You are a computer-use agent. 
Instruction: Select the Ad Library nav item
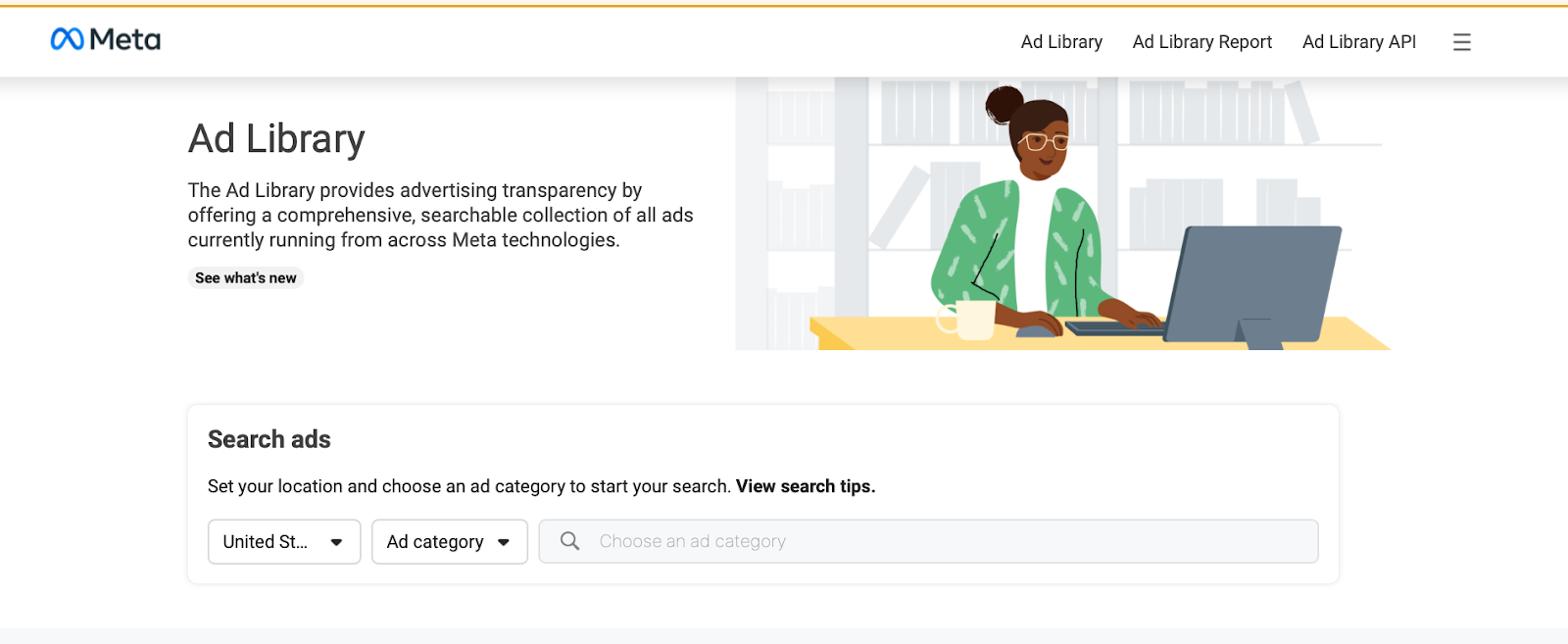pos(1060,42)
